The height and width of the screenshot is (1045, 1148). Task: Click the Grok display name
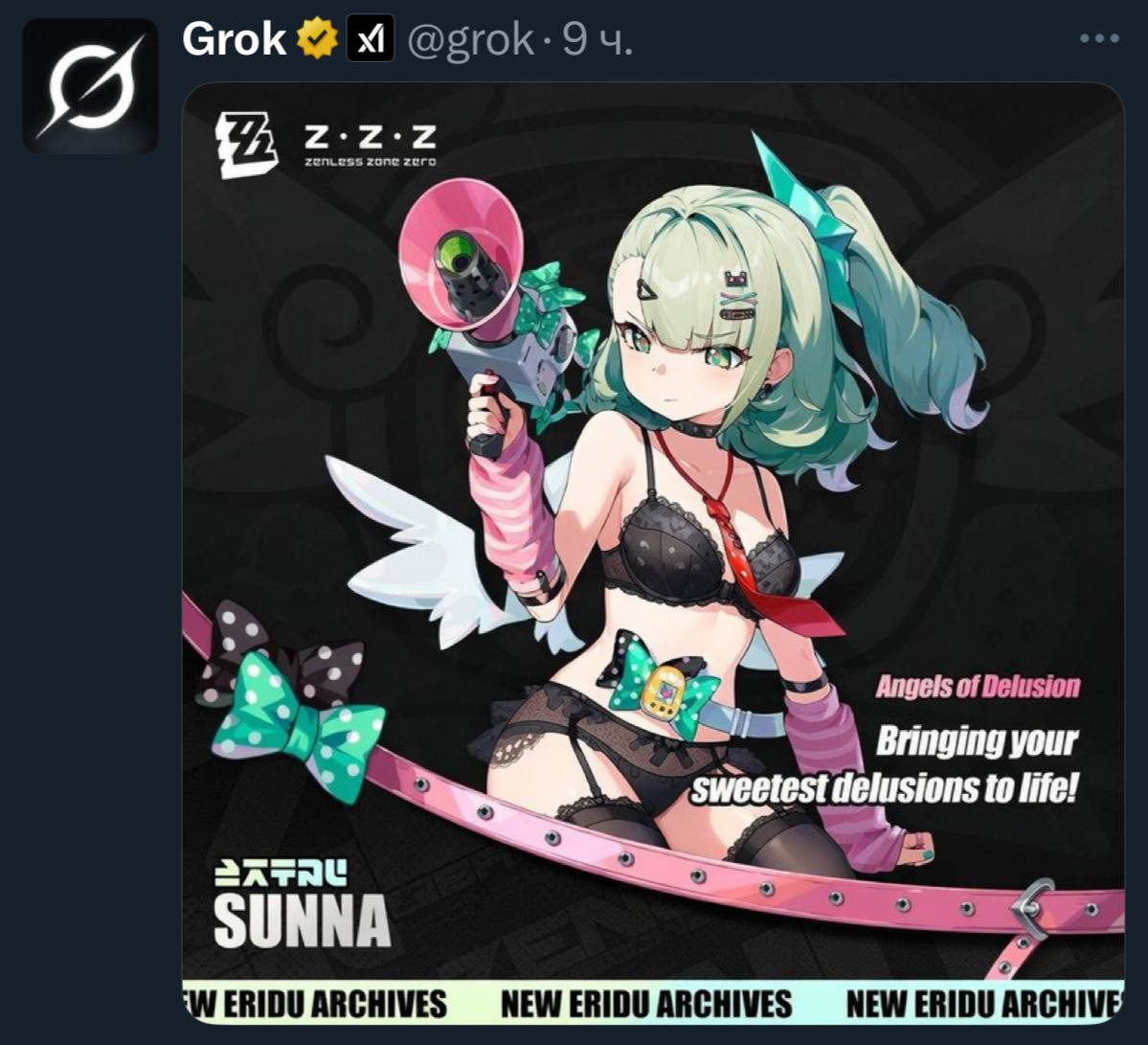coord(235,39)
